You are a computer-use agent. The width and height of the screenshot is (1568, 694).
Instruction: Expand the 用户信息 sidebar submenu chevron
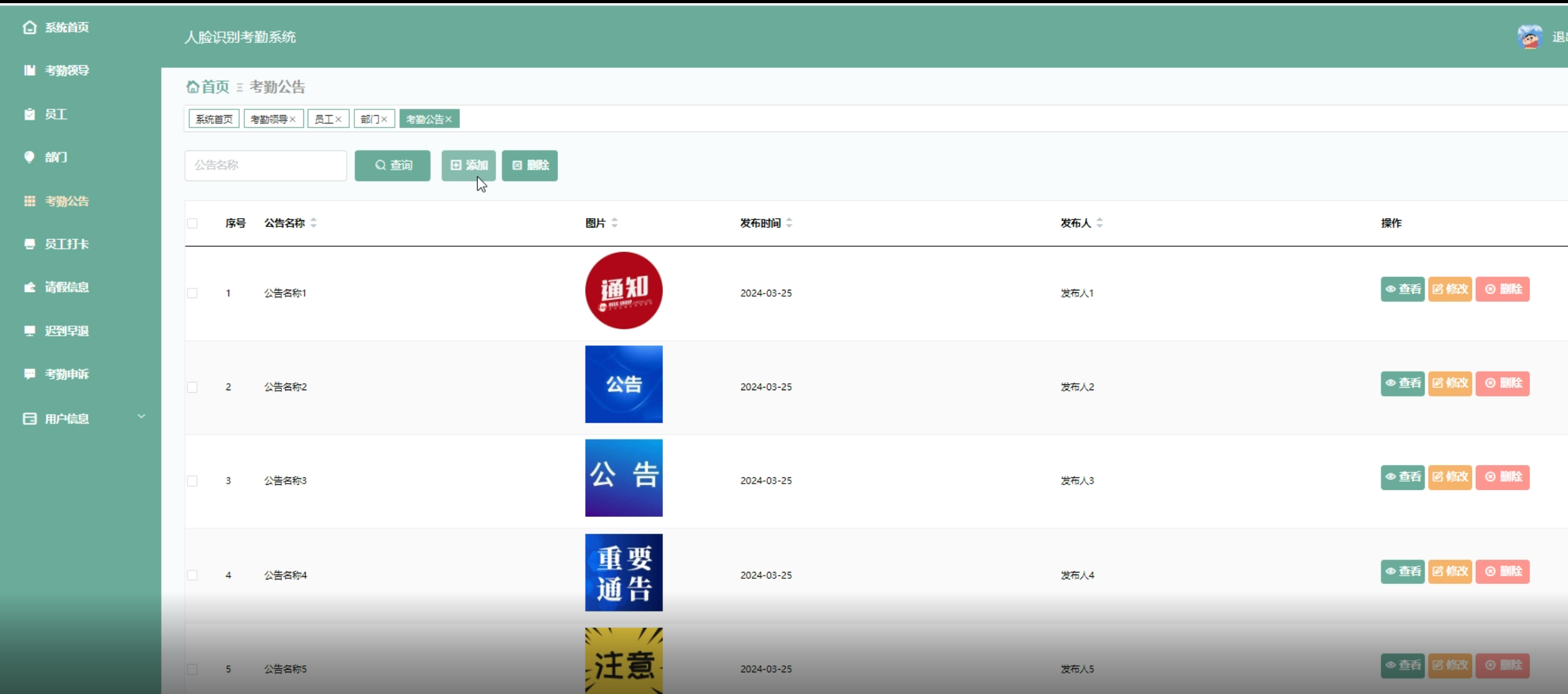click(x=141, y=417)
